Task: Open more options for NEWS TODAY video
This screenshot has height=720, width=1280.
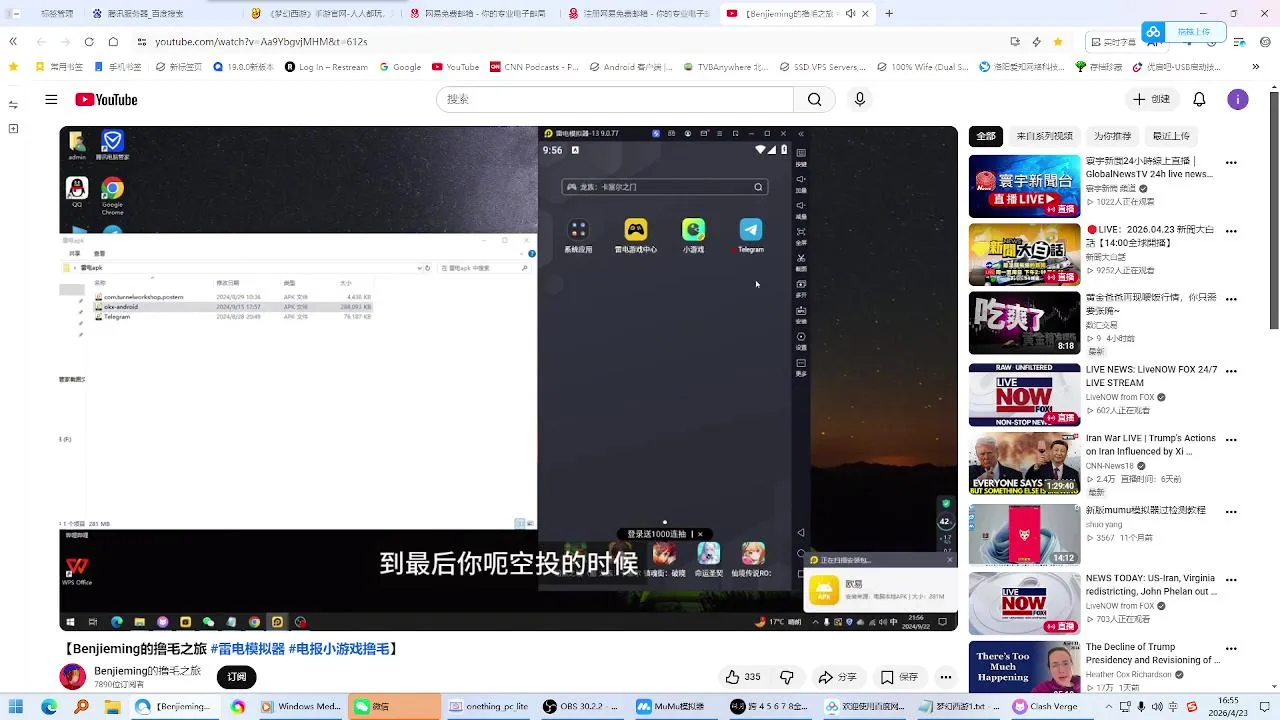Action: click(x=1231, y=579)
